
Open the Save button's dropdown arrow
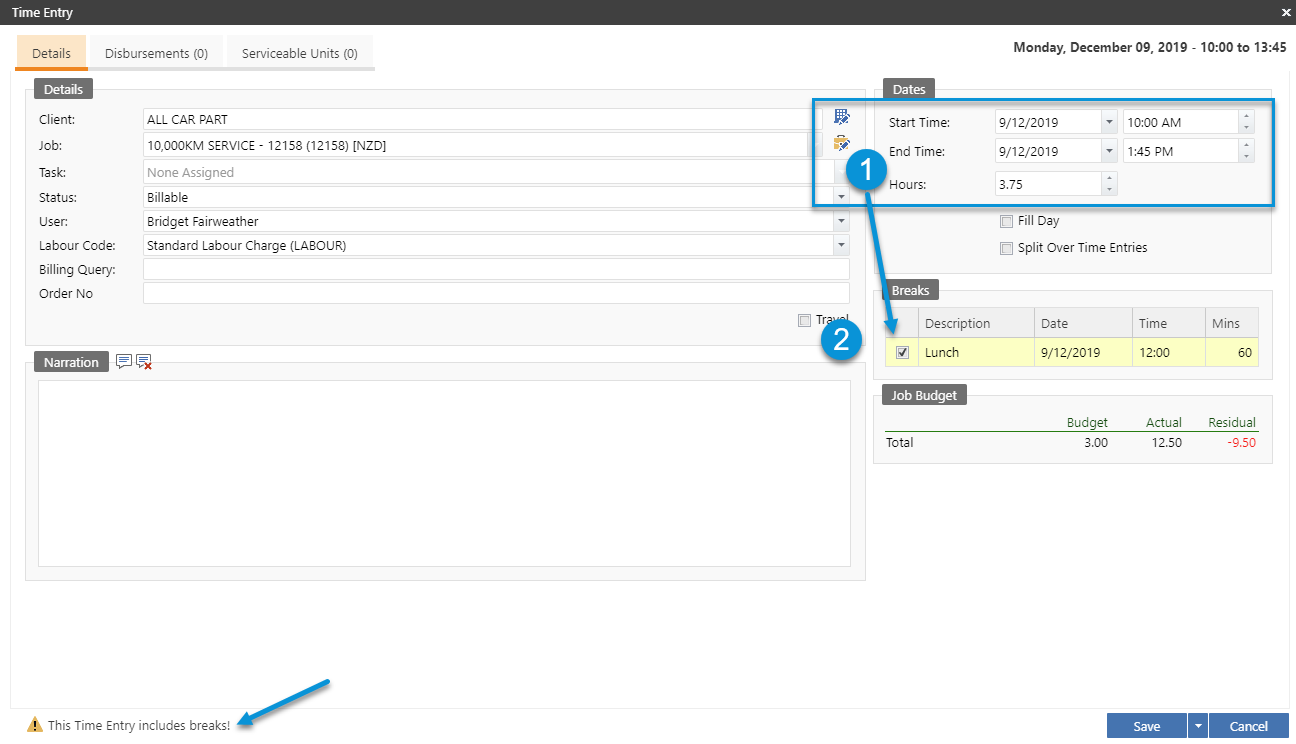[x=1197, y=726]
